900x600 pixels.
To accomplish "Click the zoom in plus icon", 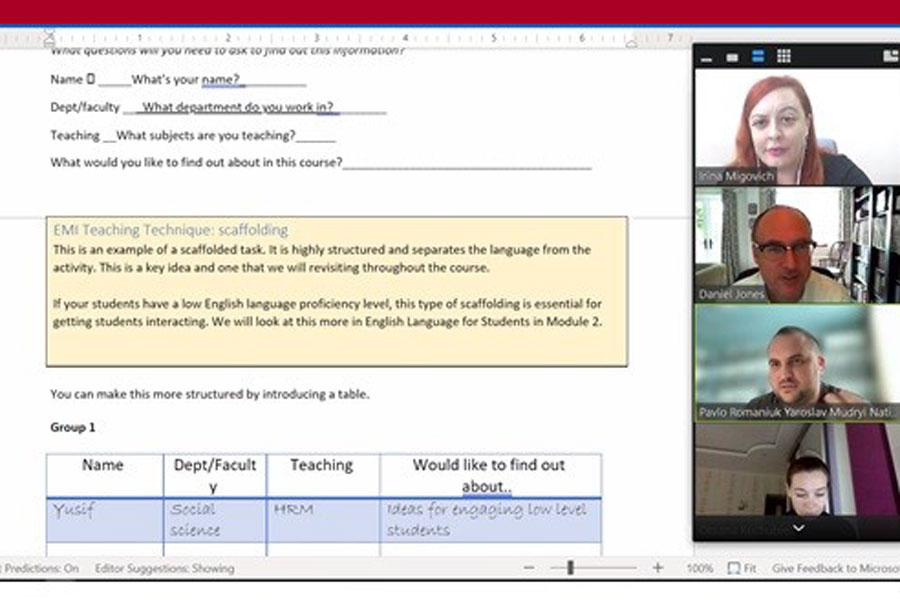I will (657, 568).
